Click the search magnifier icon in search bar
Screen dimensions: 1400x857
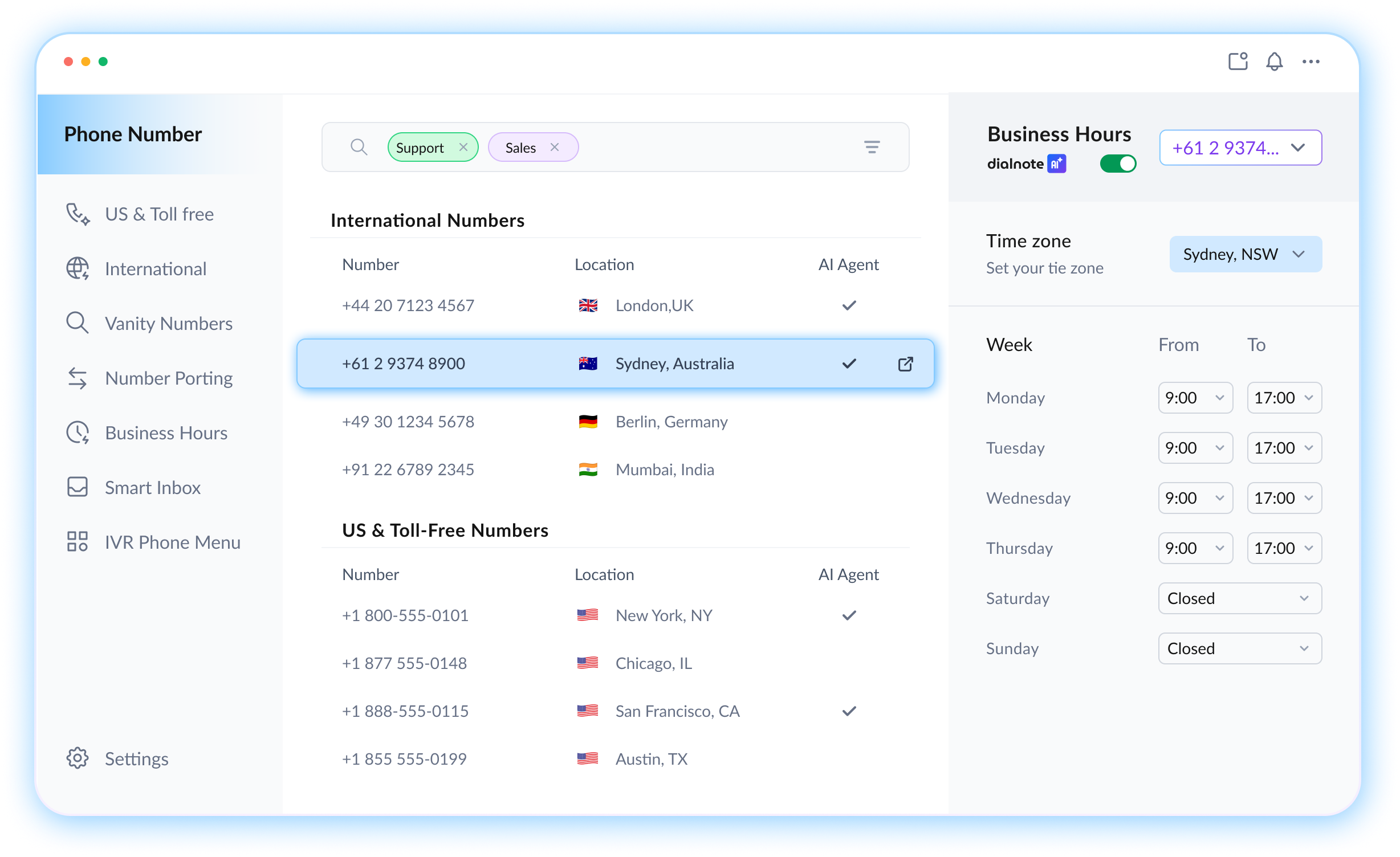[359, 148]
